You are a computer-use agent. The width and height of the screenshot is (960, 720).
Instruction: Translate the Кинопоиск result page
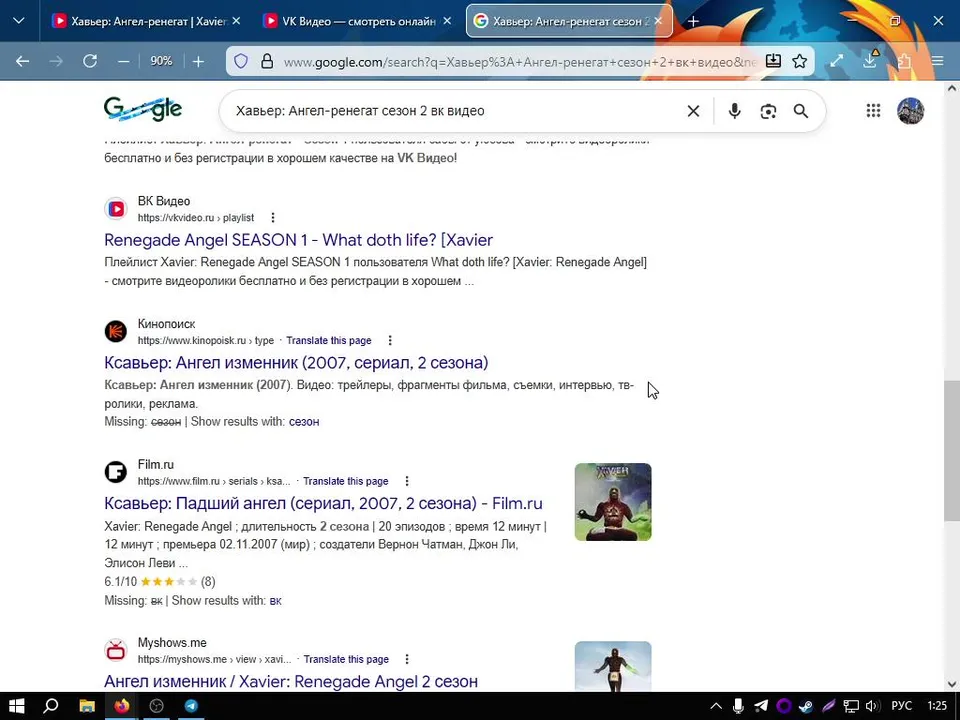(329, 340)
